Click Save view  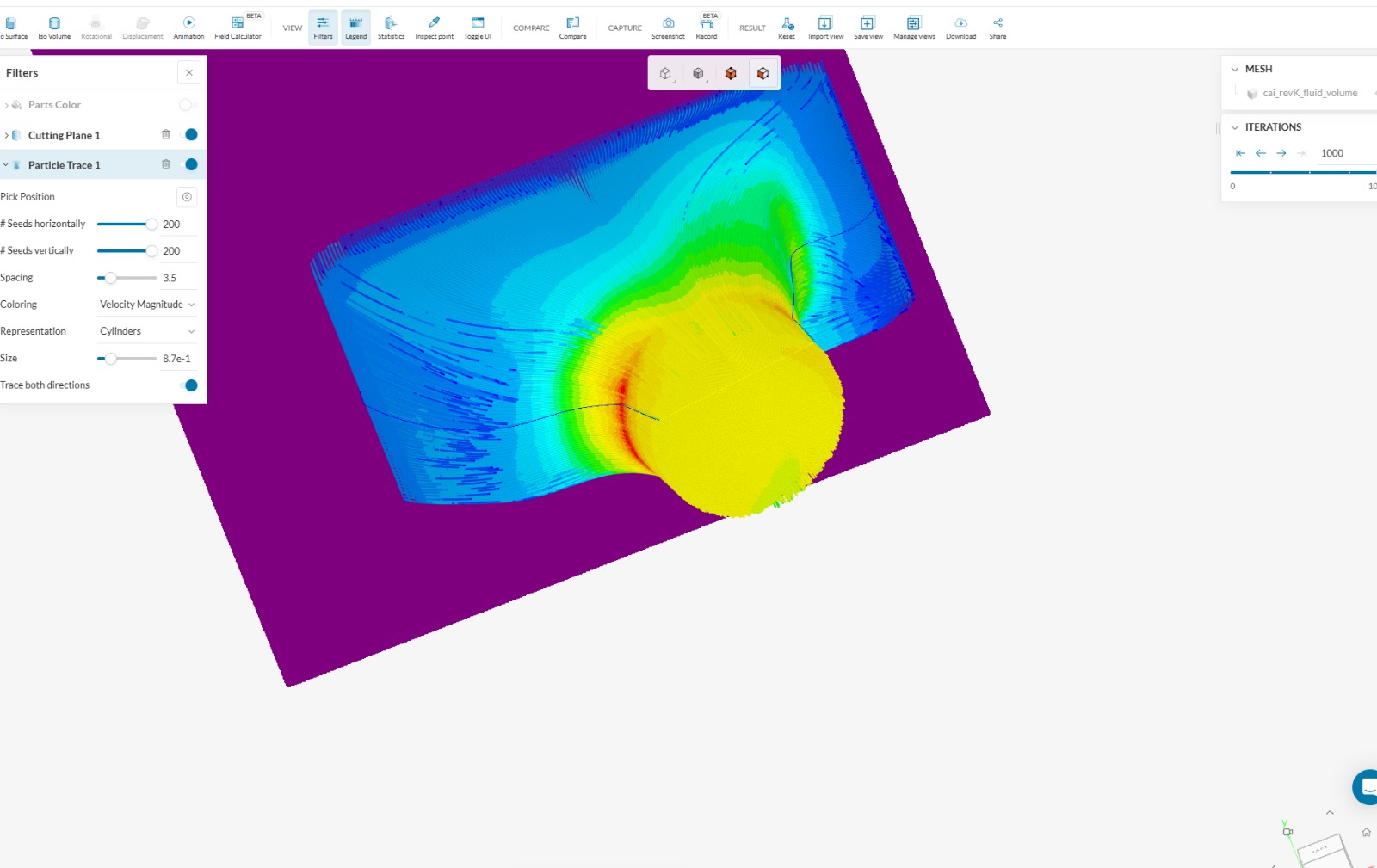868,28
